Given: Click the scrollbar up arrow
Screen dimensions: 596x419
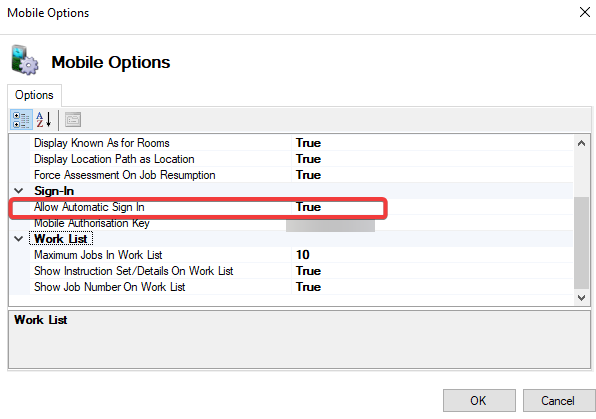Looking at the screenshot, I should [581, 143].
